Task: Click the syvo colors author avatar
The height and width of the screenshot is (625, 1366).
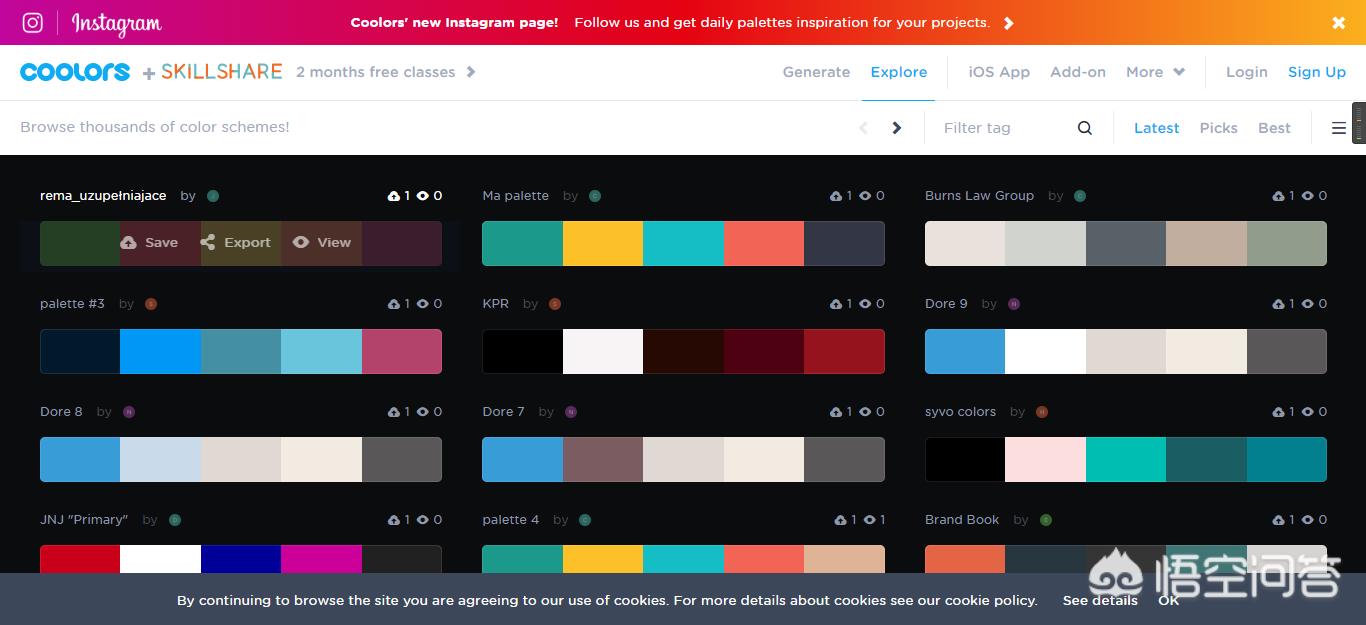Action: (x=1042, y=412)
